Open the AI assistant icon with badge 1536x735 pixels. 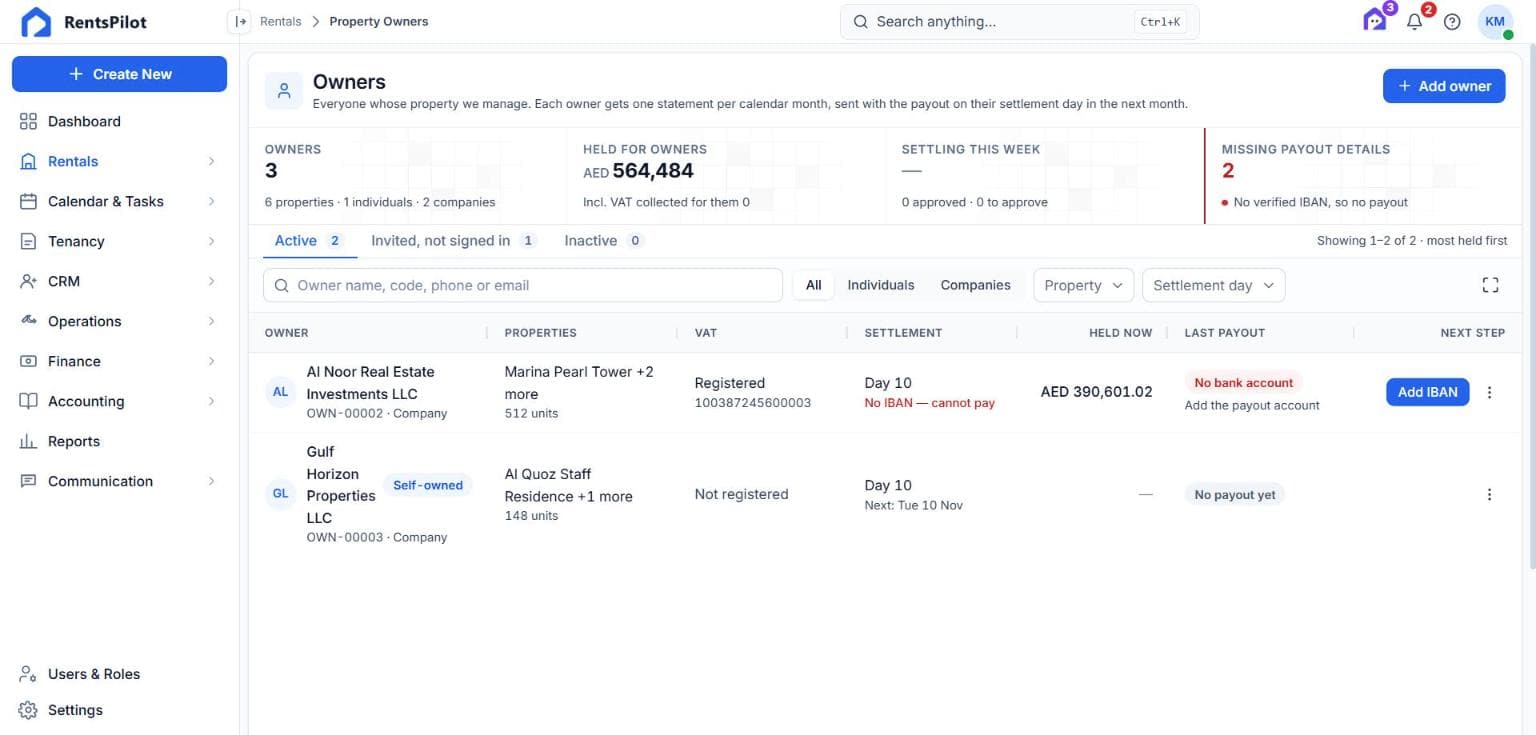coord(1376,20)
